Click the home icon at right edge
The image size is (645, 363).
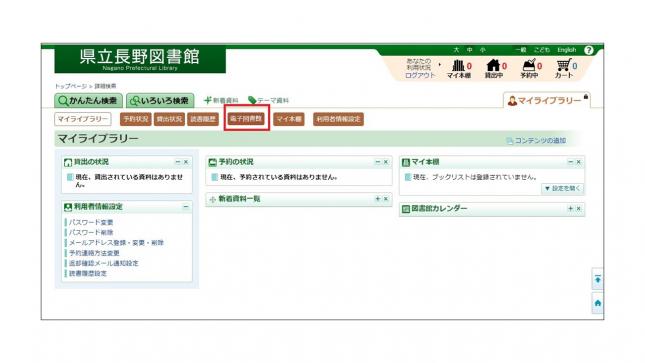(x=598, y=303)
